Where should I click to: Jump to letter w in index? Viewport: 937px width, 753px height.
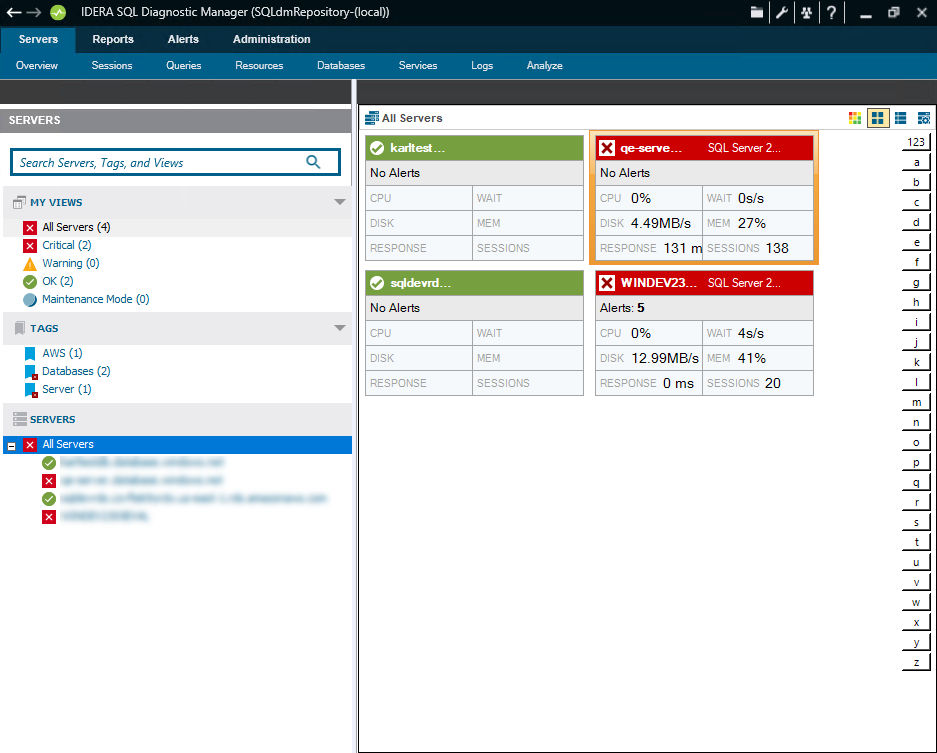coord(915,602)
